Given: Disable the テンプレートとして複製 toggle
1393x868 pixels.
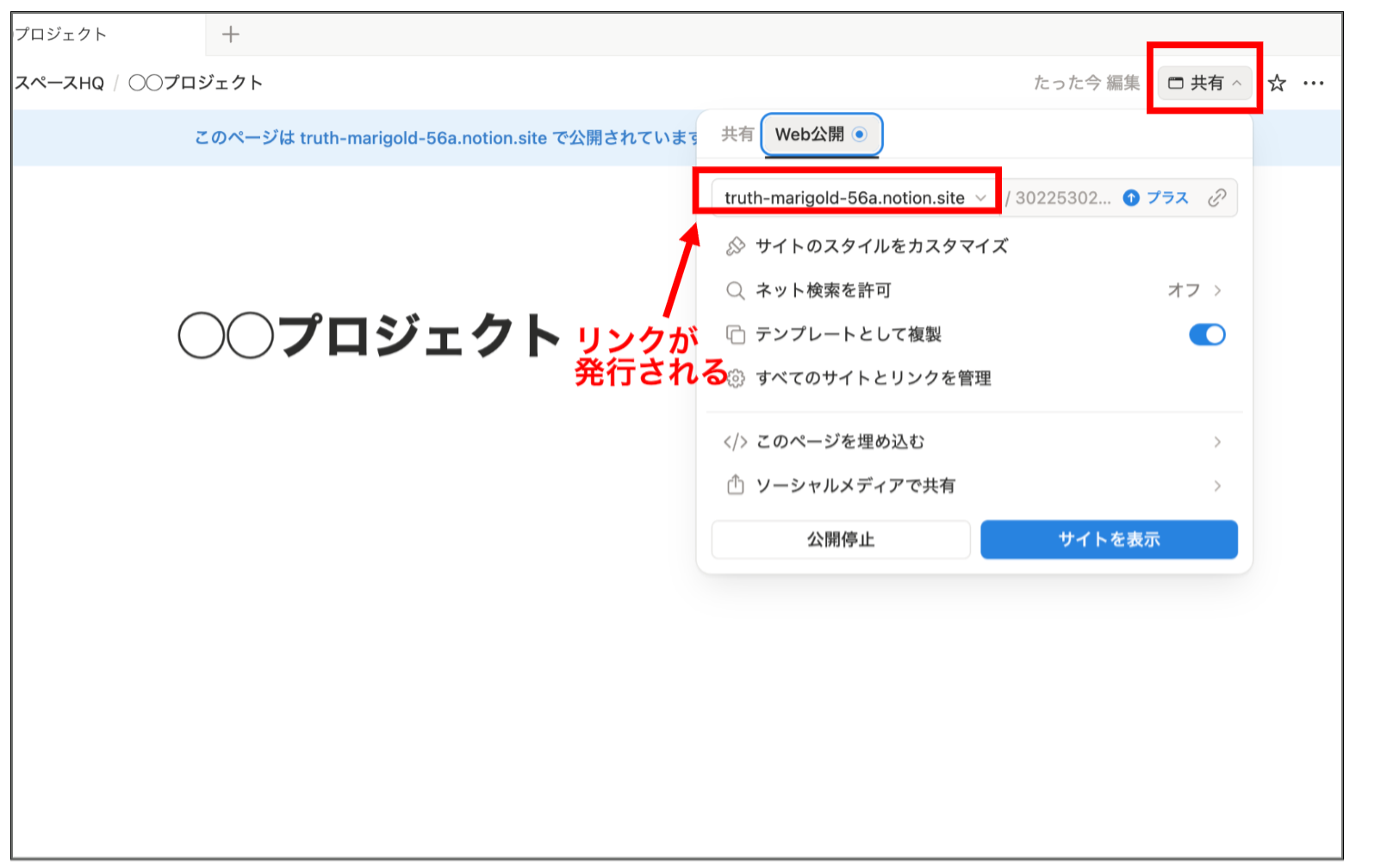Looking at the screenshot, I should [x=1206, y=334].
